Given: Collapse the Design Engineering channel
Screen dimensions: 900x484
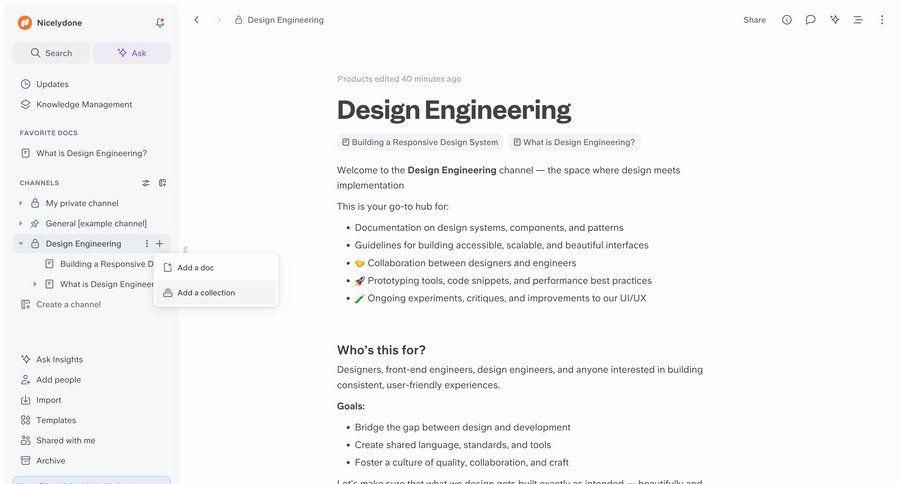Looking at the screenshot, I should (x=21, y=244).
